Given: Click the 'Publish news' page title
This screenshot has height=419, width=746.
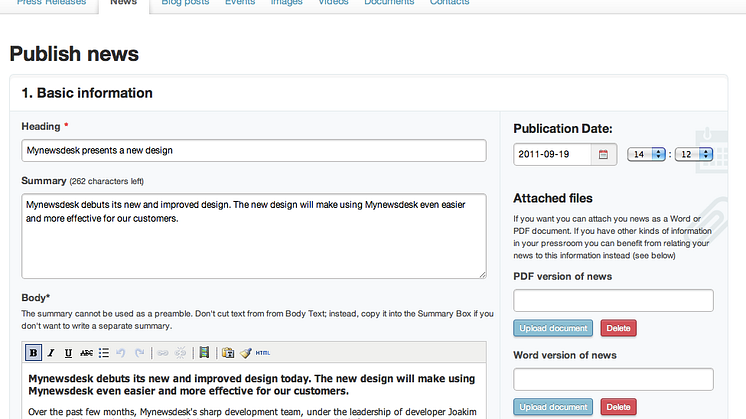Looking at the screenshot, I should (x=74, y=54).
